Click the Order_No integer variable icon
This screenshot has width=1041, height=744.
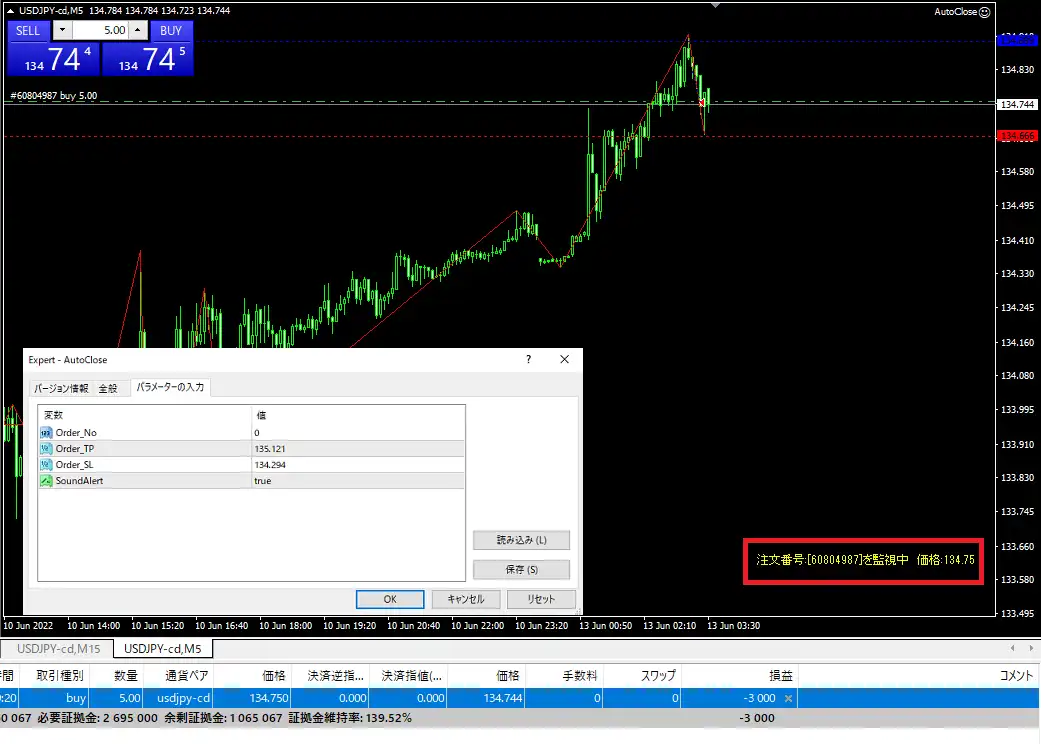(x=46, y=432)
